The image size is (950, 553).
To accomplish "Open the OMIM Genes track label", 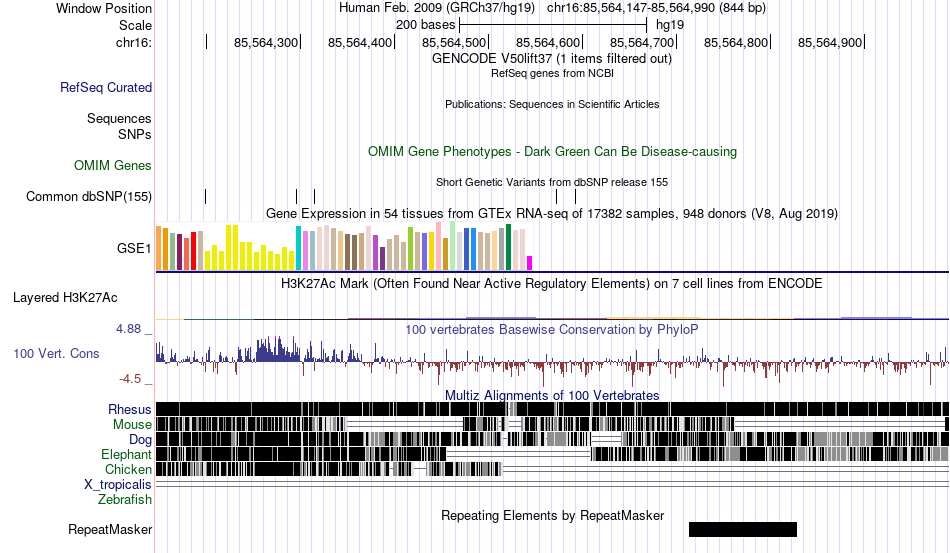I will pos(113,165).
